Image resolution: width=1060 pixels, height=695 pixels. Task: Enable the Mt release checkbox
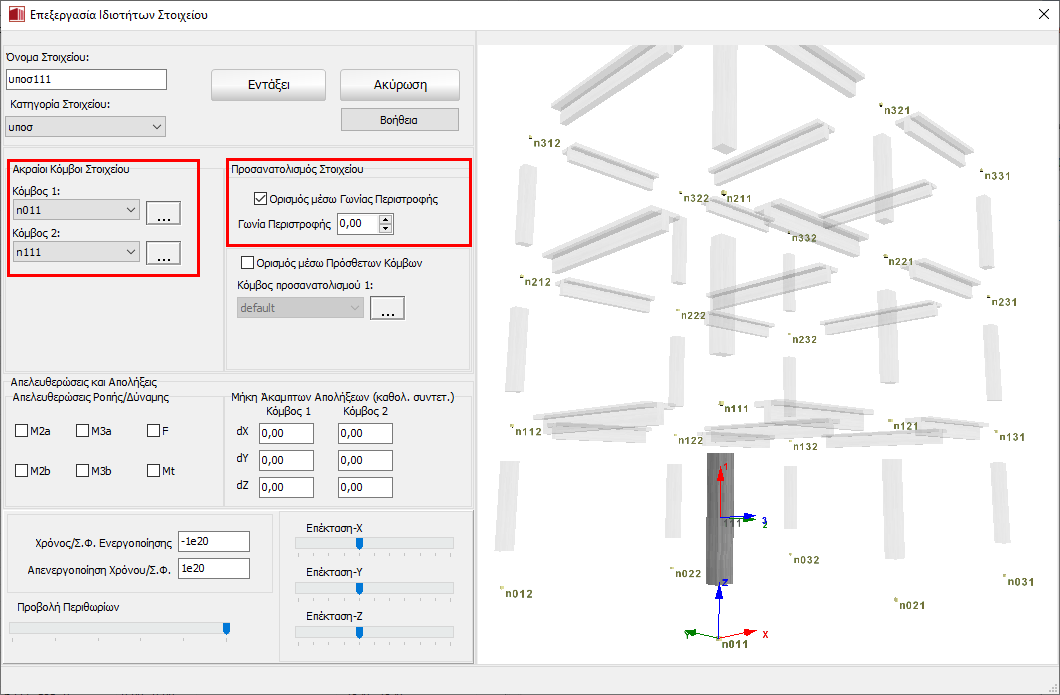tap(153, 470)
